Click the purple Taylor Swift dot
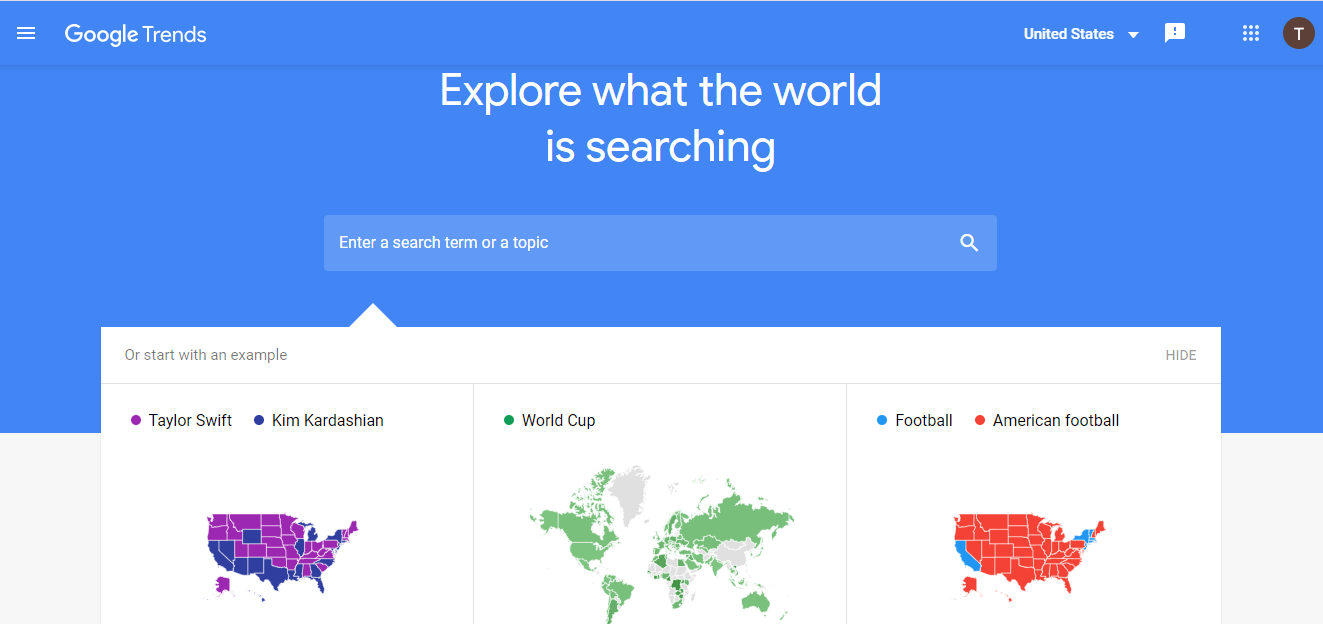Viewport: 1323px width, 624px height. [136, 421]
